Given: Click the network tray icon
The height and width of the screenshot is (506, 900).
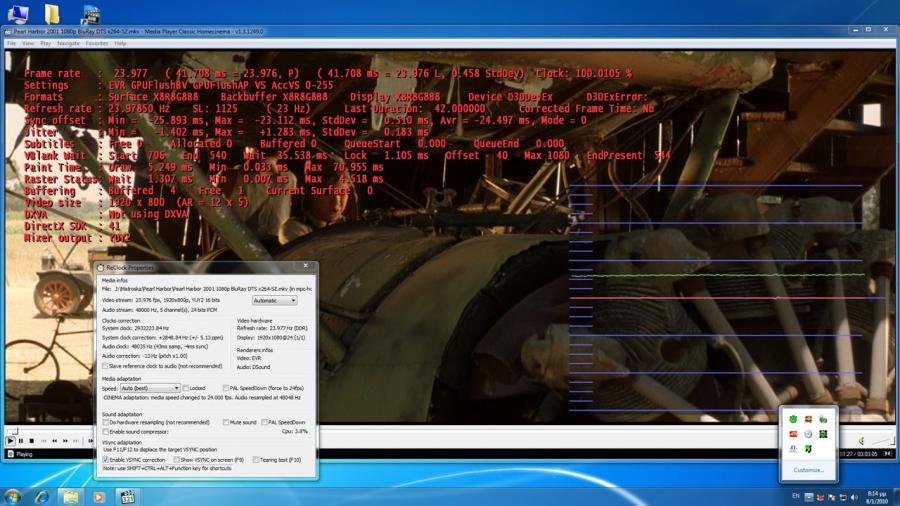Looking at the screenshot, I should tap(843, 497).
